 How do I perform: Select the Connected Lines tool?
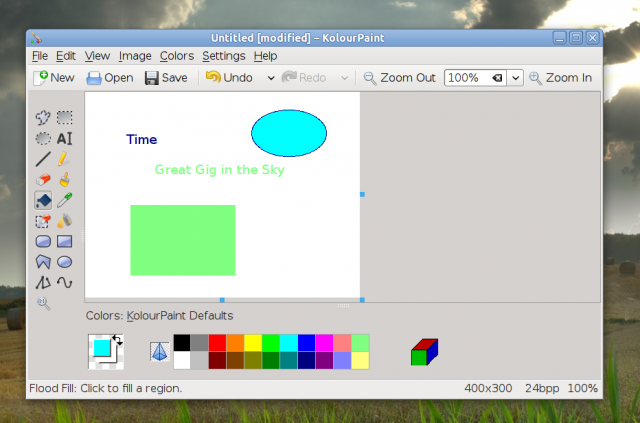(43, 283)
